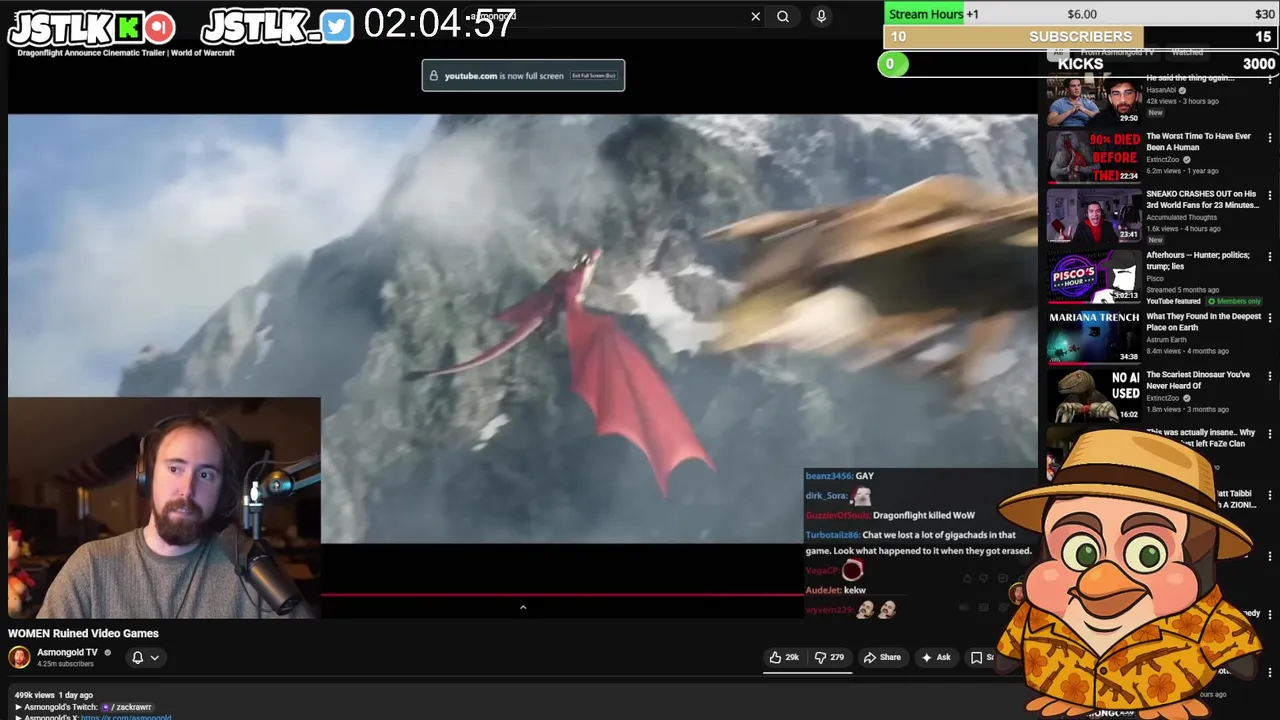Open the Pisco's Hour Afterhours video thumbnail
The image size is (1280, 720).
[x=1093, y=276]
